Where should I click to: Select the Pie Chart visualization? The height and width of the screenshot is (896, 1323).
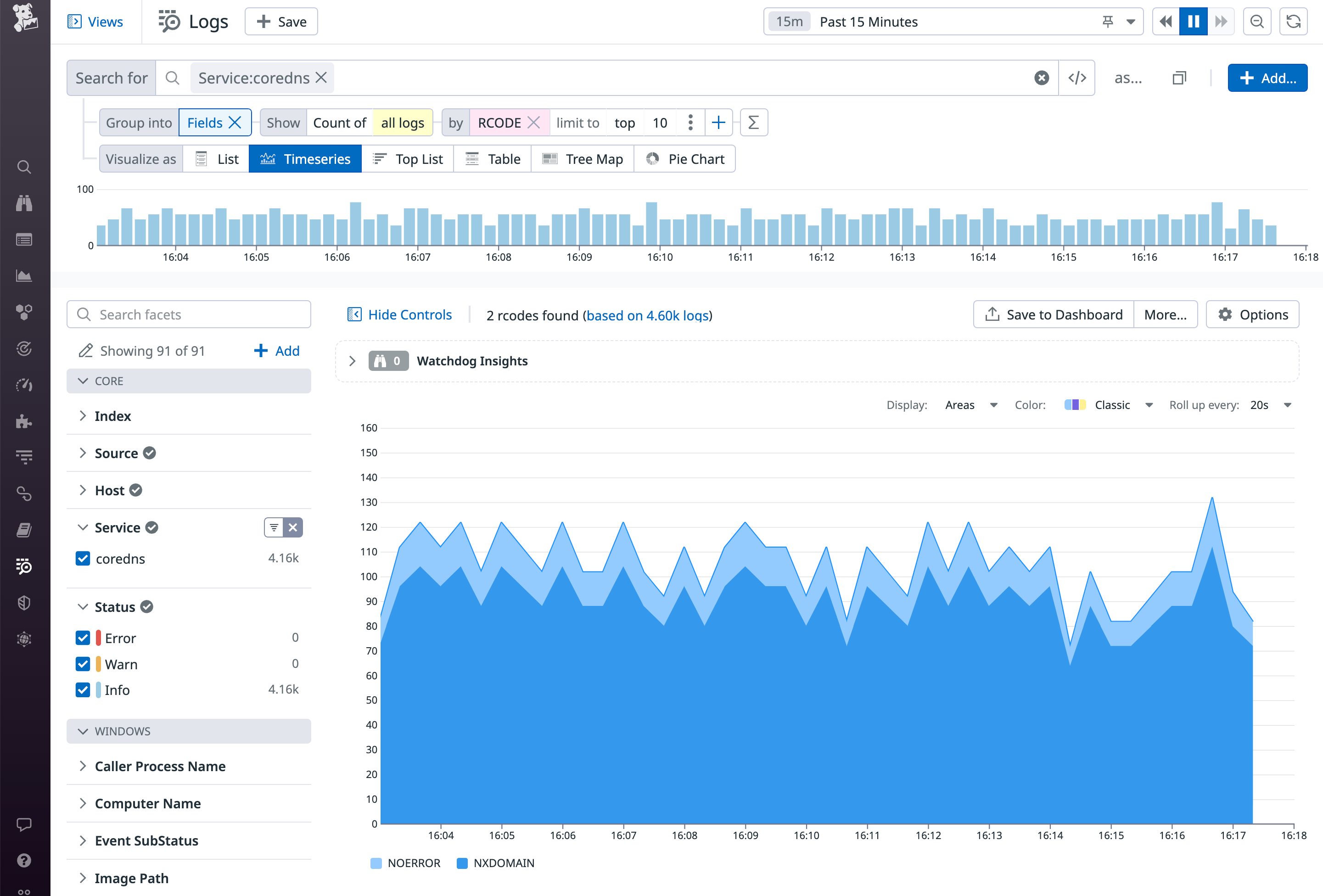coord(685,159)
